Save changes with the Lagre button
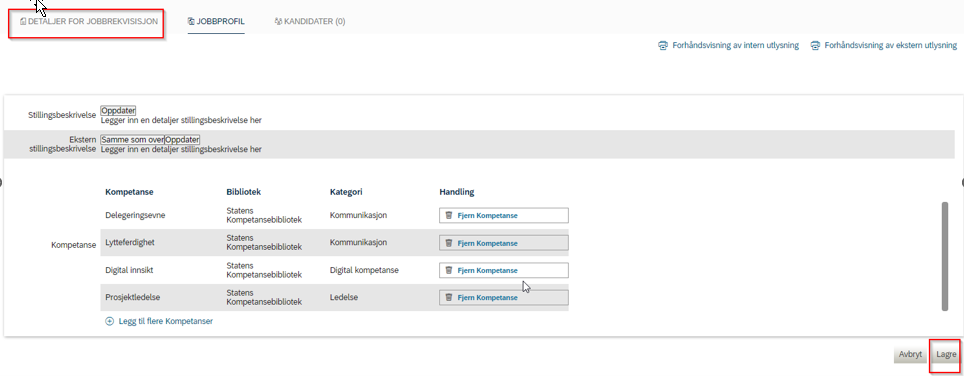Viewport: 964px width, 376px height. click(x=946, y=354)
